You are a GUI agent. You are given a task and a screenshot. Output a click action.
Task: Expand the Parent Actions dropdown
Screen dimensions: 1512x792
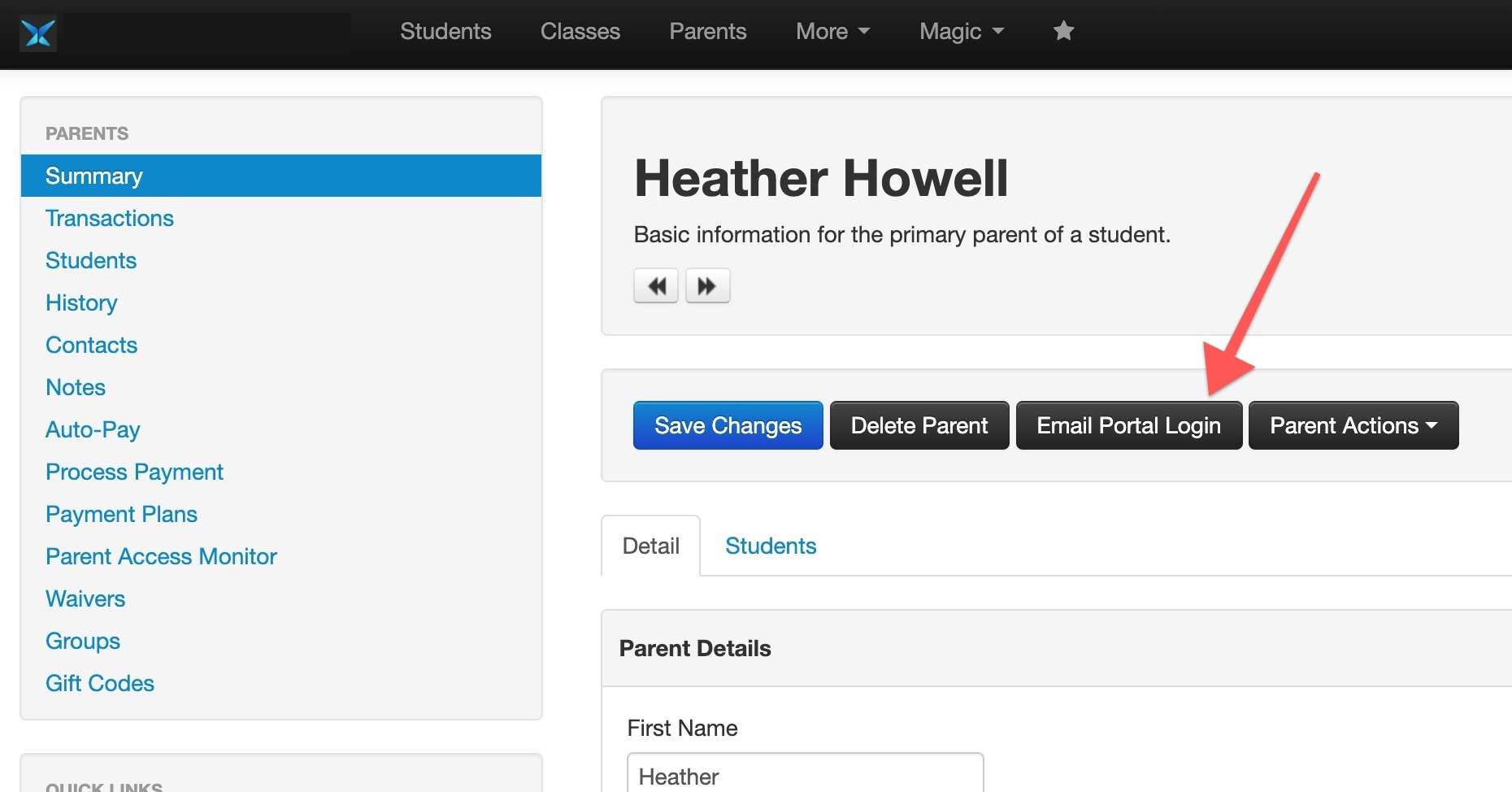(x=1353, y=425)
